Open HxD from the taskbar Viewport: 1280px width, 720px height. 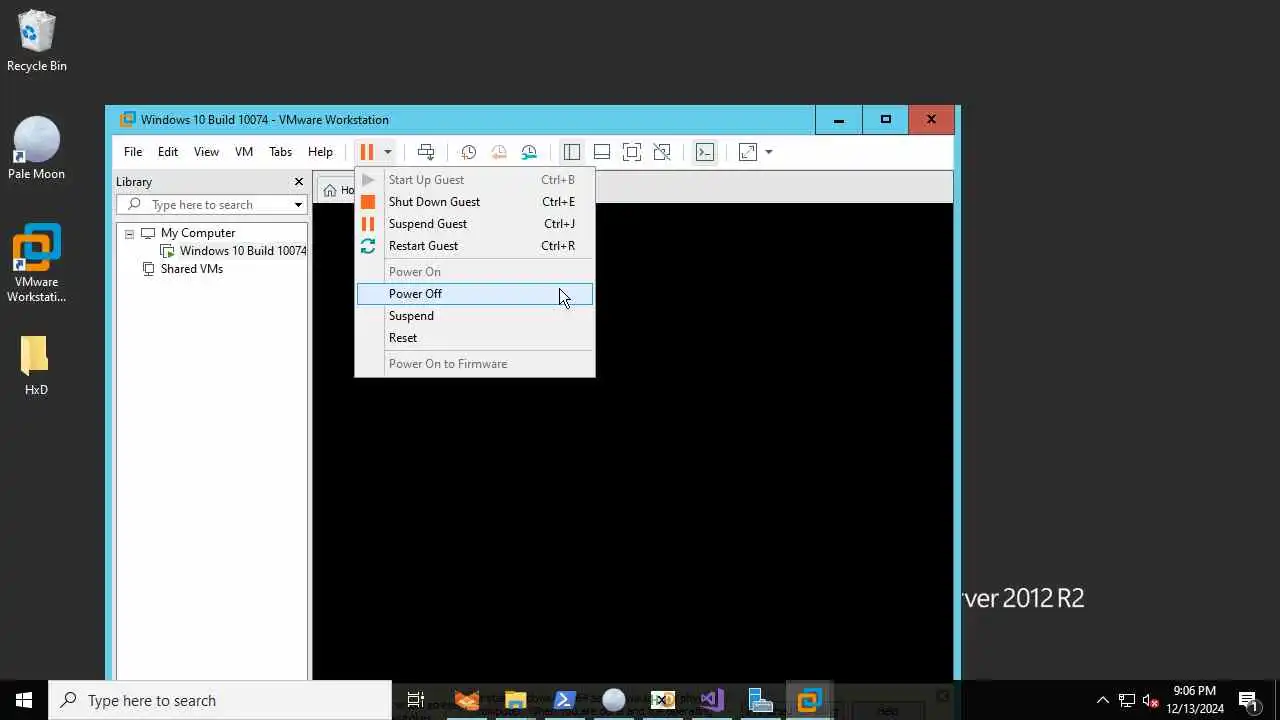point(662,700)
